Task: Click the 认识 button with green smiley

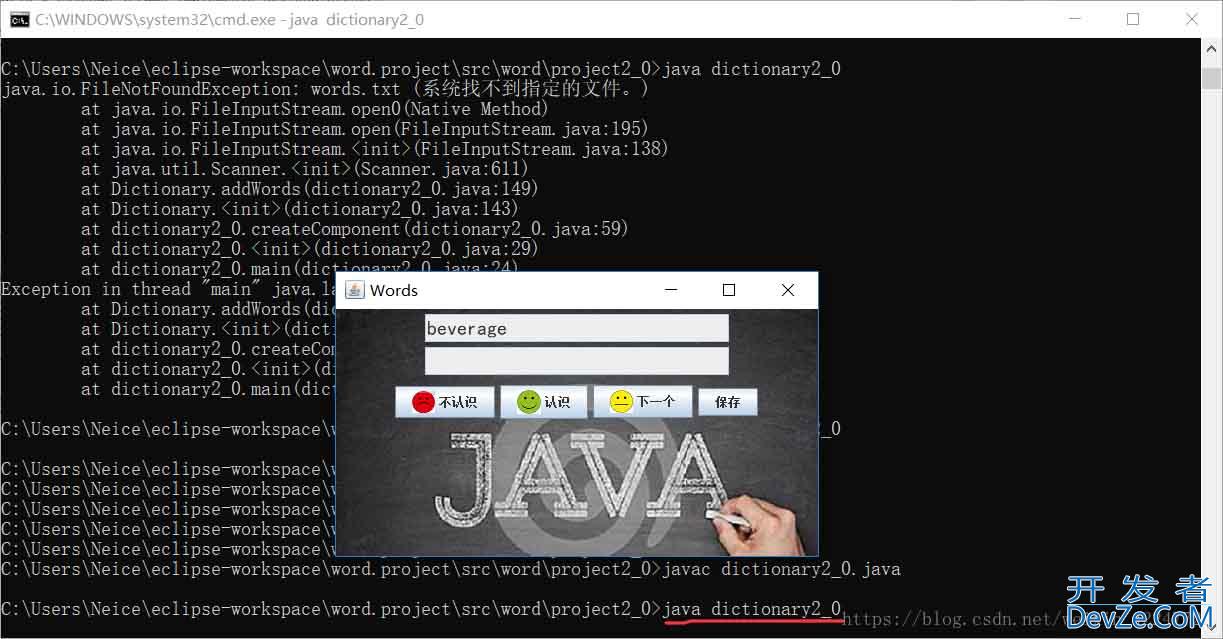Action: [544, 402]
